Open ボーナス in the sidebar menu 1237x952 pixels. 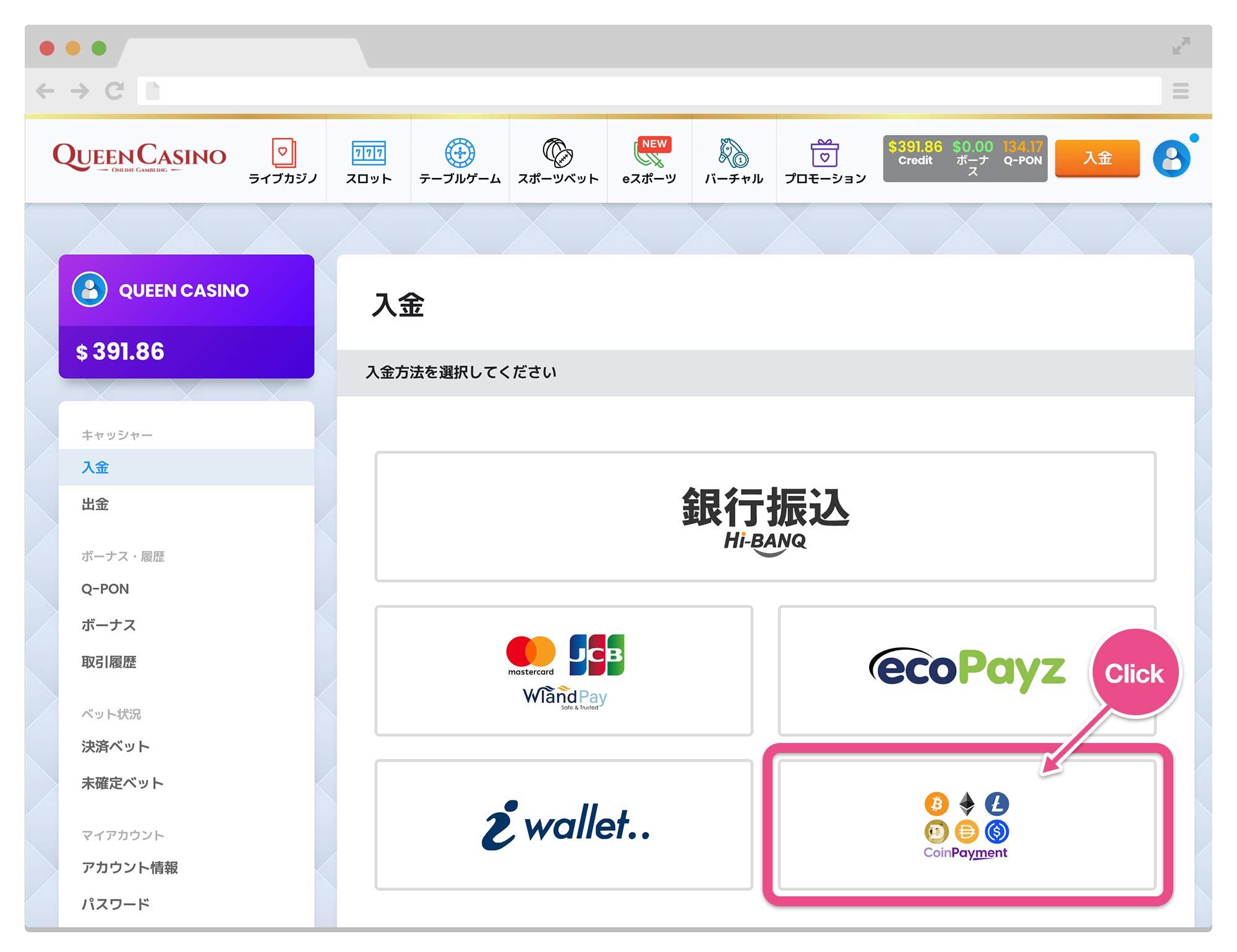pos(186,625)
